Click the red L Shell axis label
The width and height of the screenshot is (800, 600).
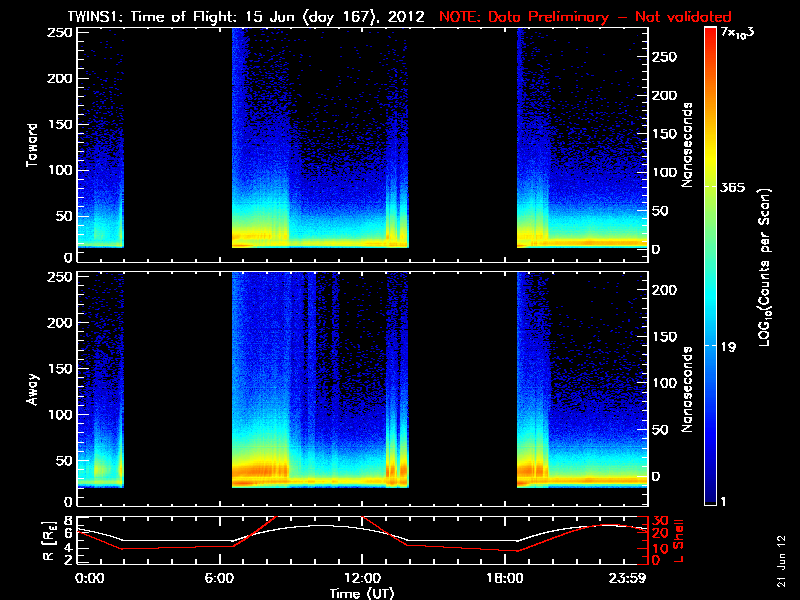click(679, 541)
